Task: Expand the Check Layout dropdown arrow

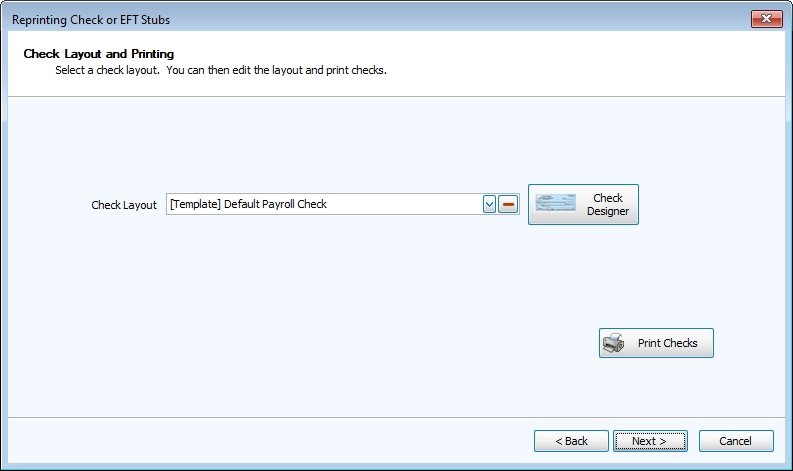Action: click(x=490, y=204)
